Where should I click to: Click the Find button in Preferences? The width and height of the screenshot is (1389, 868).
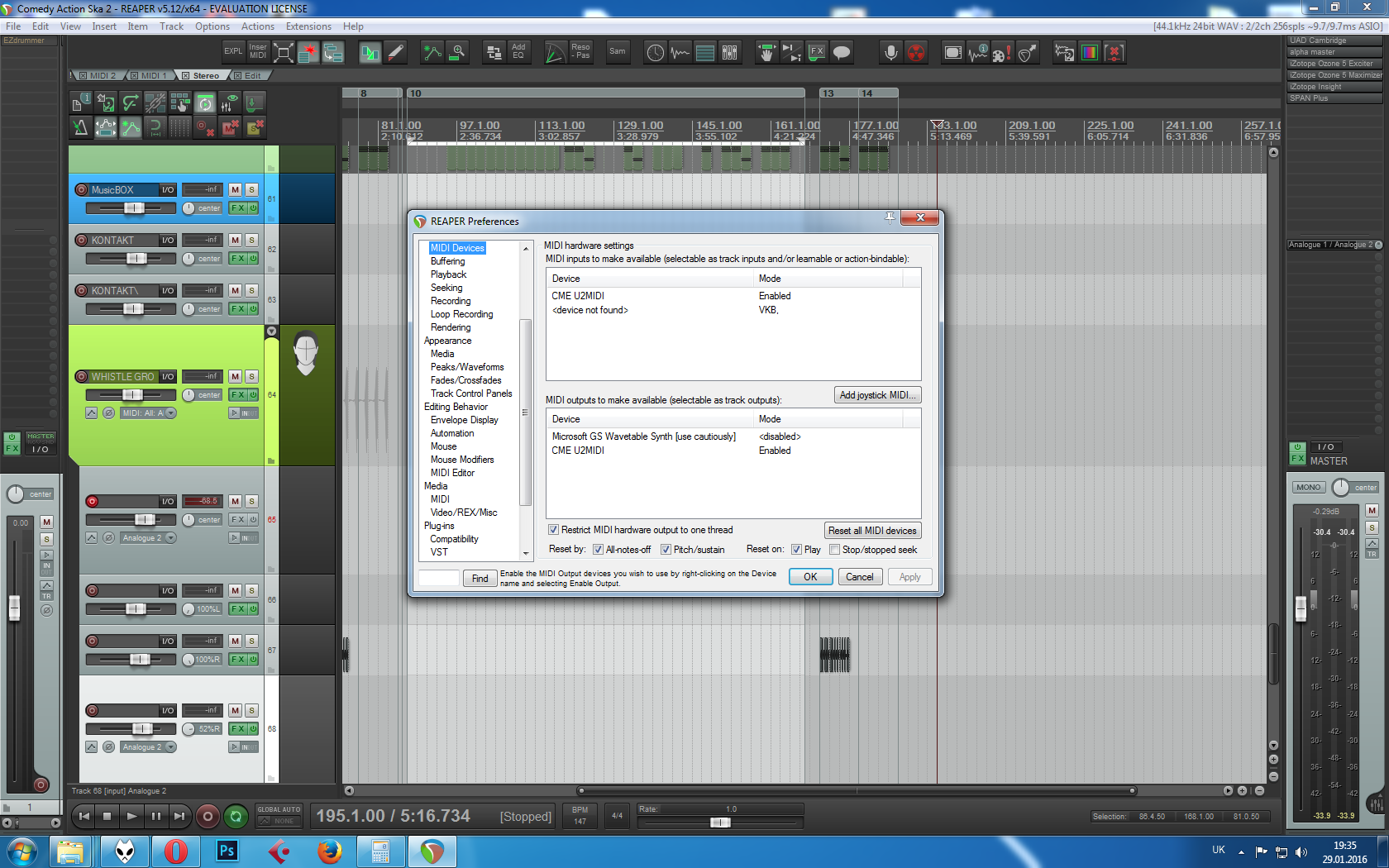click(x=480, y=579)
